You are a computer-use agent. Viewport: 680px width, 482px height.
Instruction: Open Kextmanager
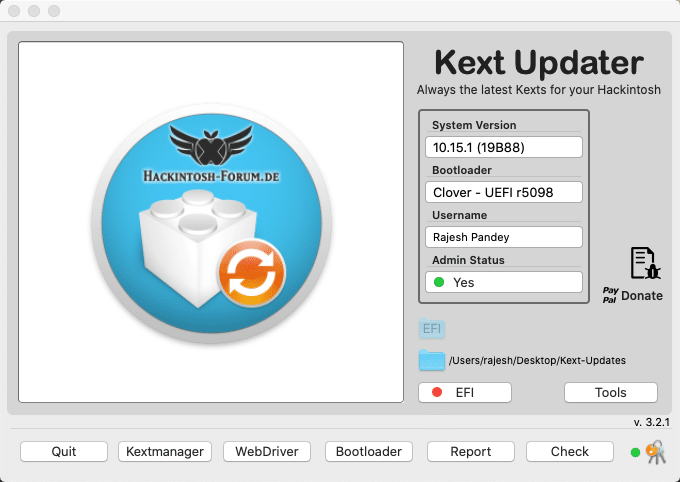coord(165,451)
